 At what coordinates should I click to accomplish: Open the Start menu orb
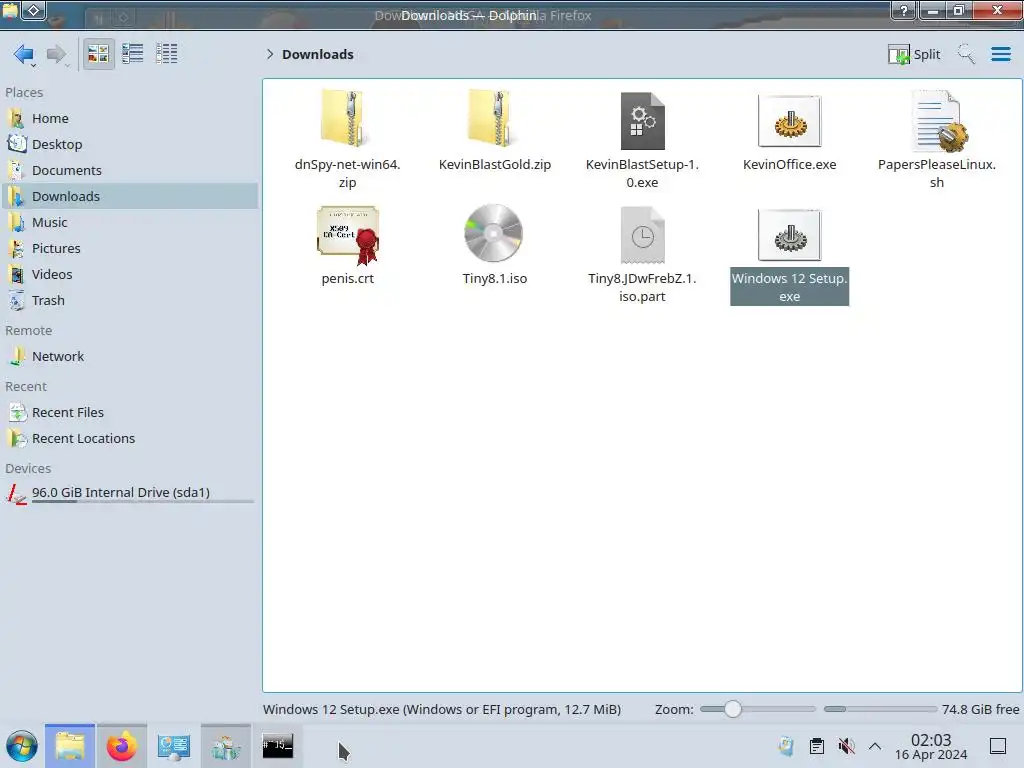22,746
